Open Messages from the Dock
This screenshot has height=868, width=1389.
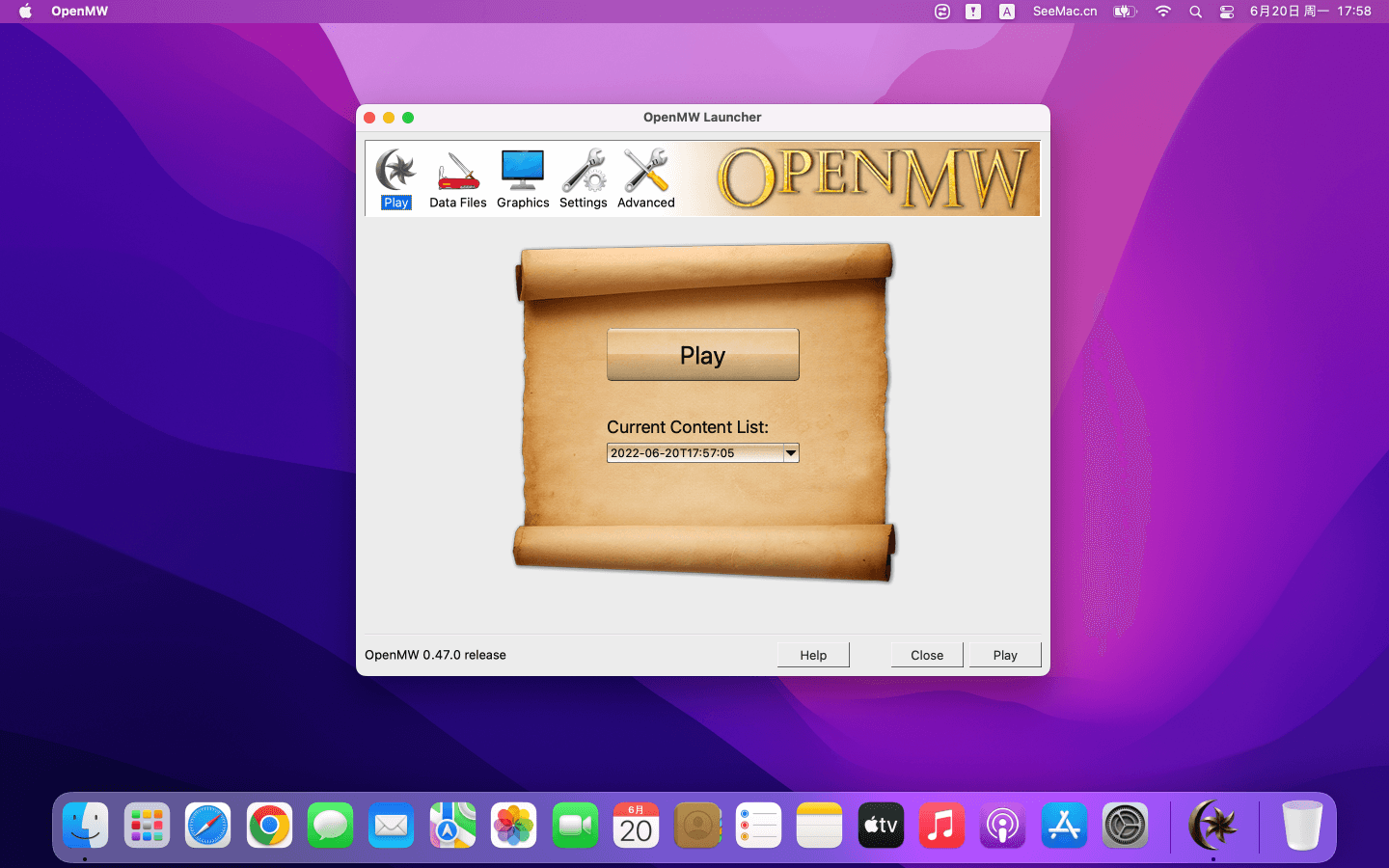tap(330, 826)
